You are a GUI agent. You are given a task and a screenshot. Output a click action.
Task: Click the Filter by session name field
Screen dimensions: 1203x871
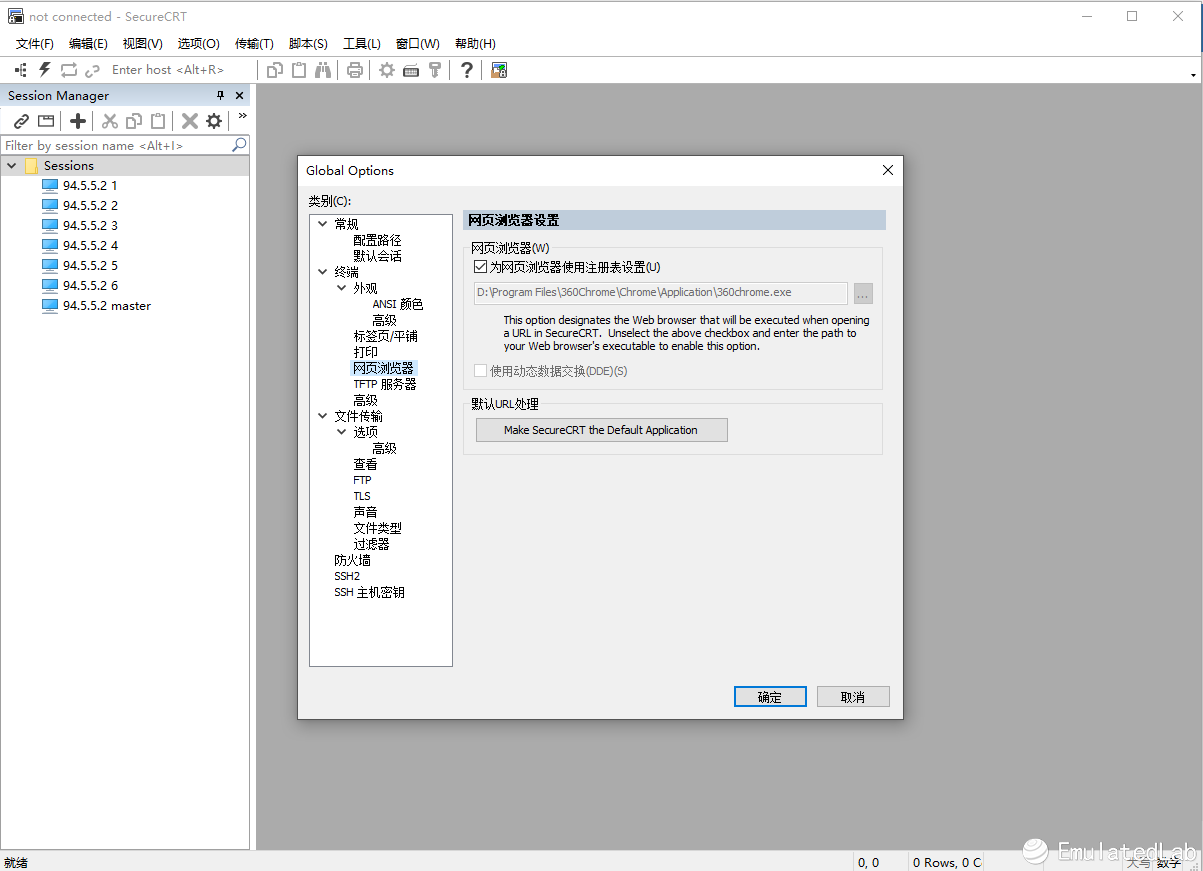point(116,145)
